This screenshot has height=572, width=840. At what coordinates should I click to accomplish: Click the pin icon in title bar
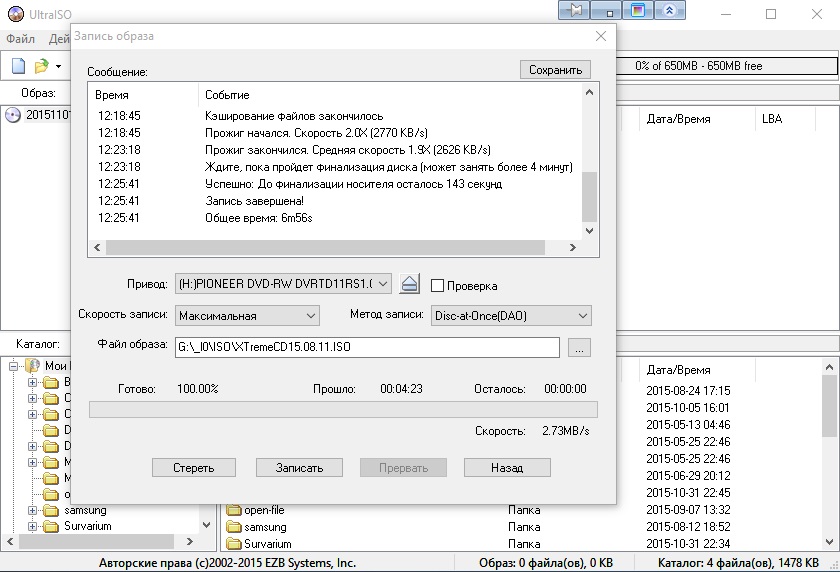[x=574, y=10]
